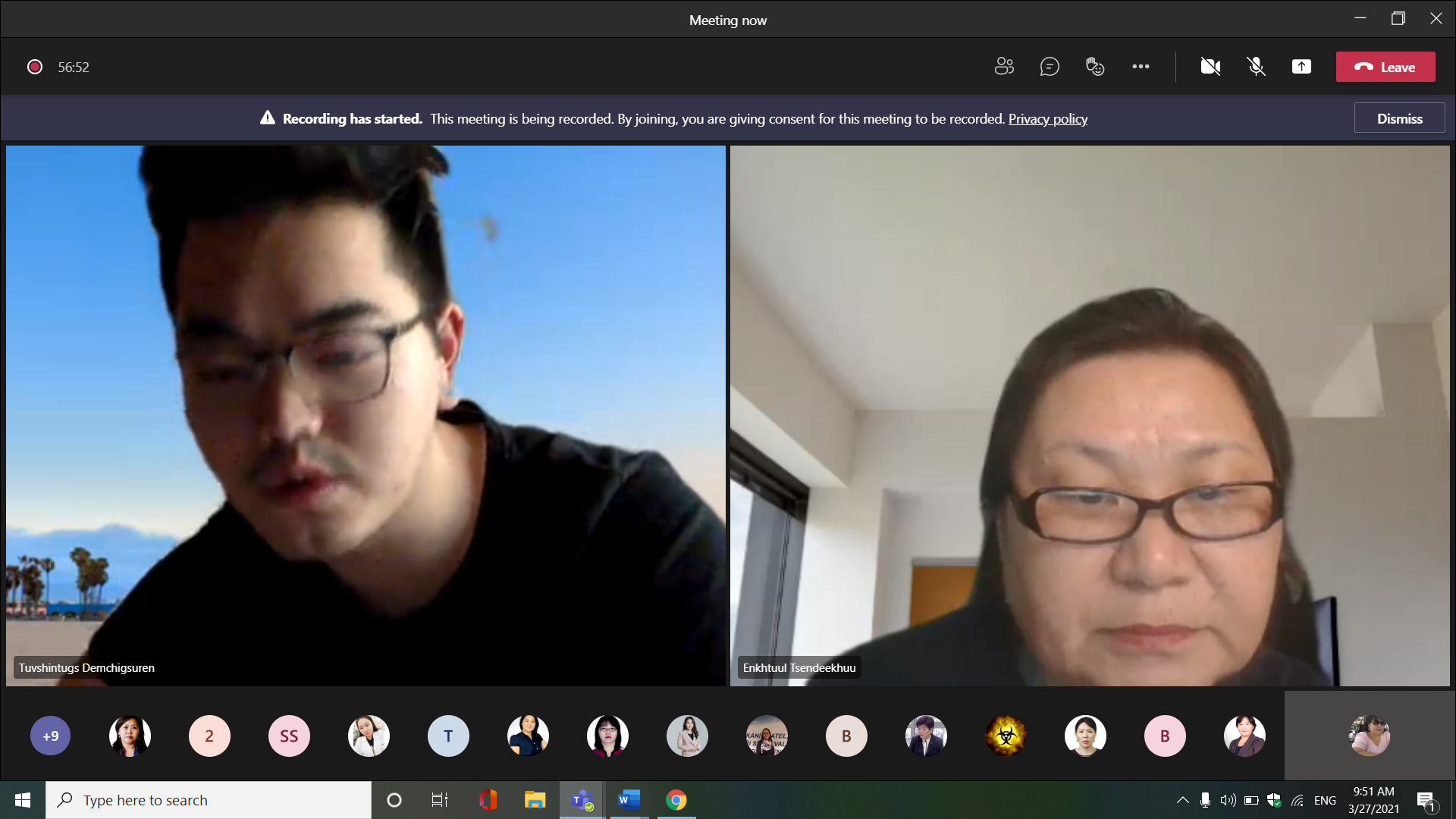Click the taskbar search box
Image resolution: width=1456 pixels, height=819 pixels.
tap(209, 800)
